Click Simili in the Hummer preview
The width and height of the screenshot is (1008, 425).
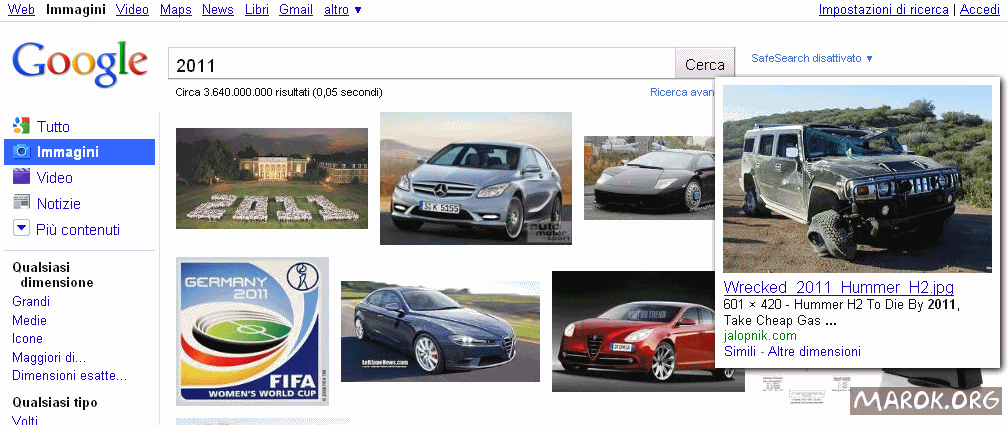point(739,351)
